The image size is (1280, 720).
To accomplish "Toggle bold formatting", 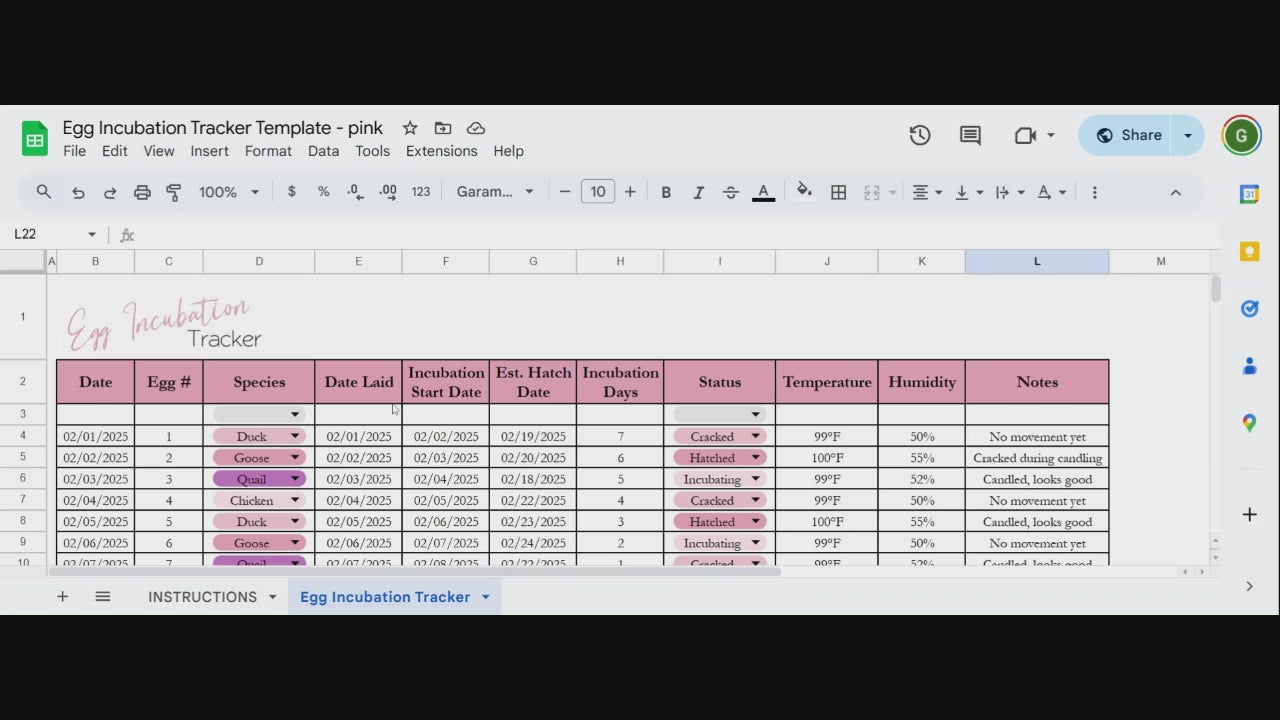I will click(x=666, y=192).
